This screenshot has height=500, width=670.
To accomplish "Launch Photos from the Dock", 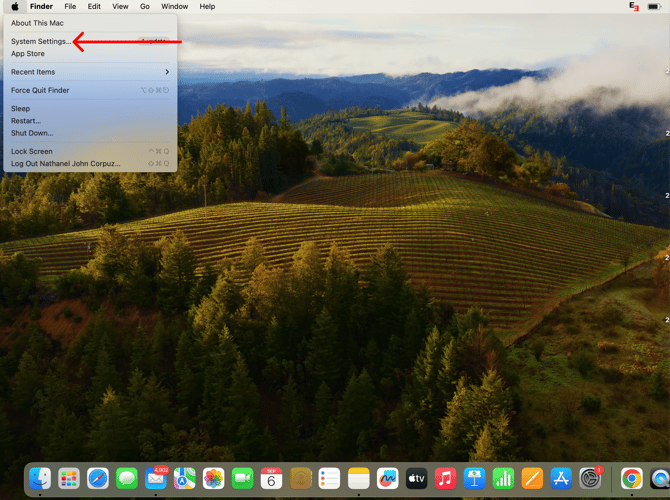I will [214, 478].
